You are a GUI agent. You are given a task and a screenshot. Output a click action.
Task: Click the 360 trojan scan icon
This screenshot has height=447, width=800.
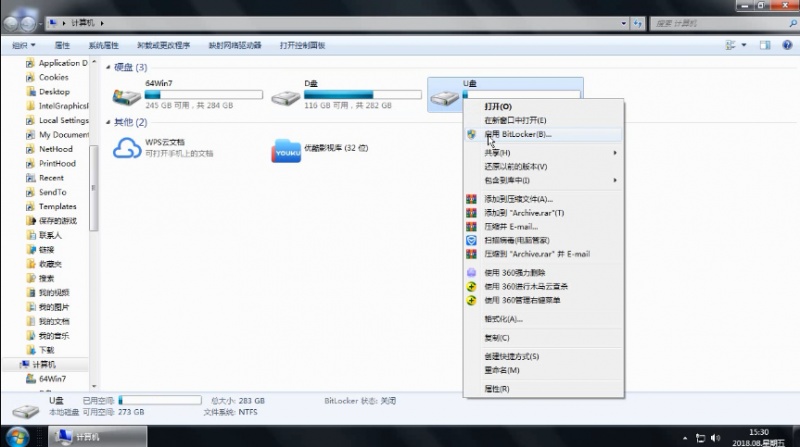(x=471, y=286)
